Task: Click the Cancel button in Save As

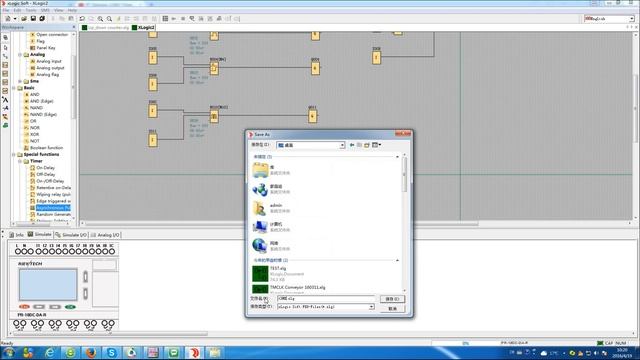Action: coord(392,309)
